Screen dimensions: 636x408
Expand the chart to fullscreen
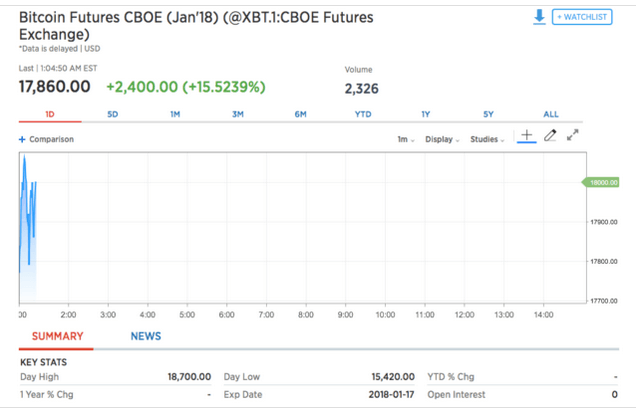(x=573, y=136)
